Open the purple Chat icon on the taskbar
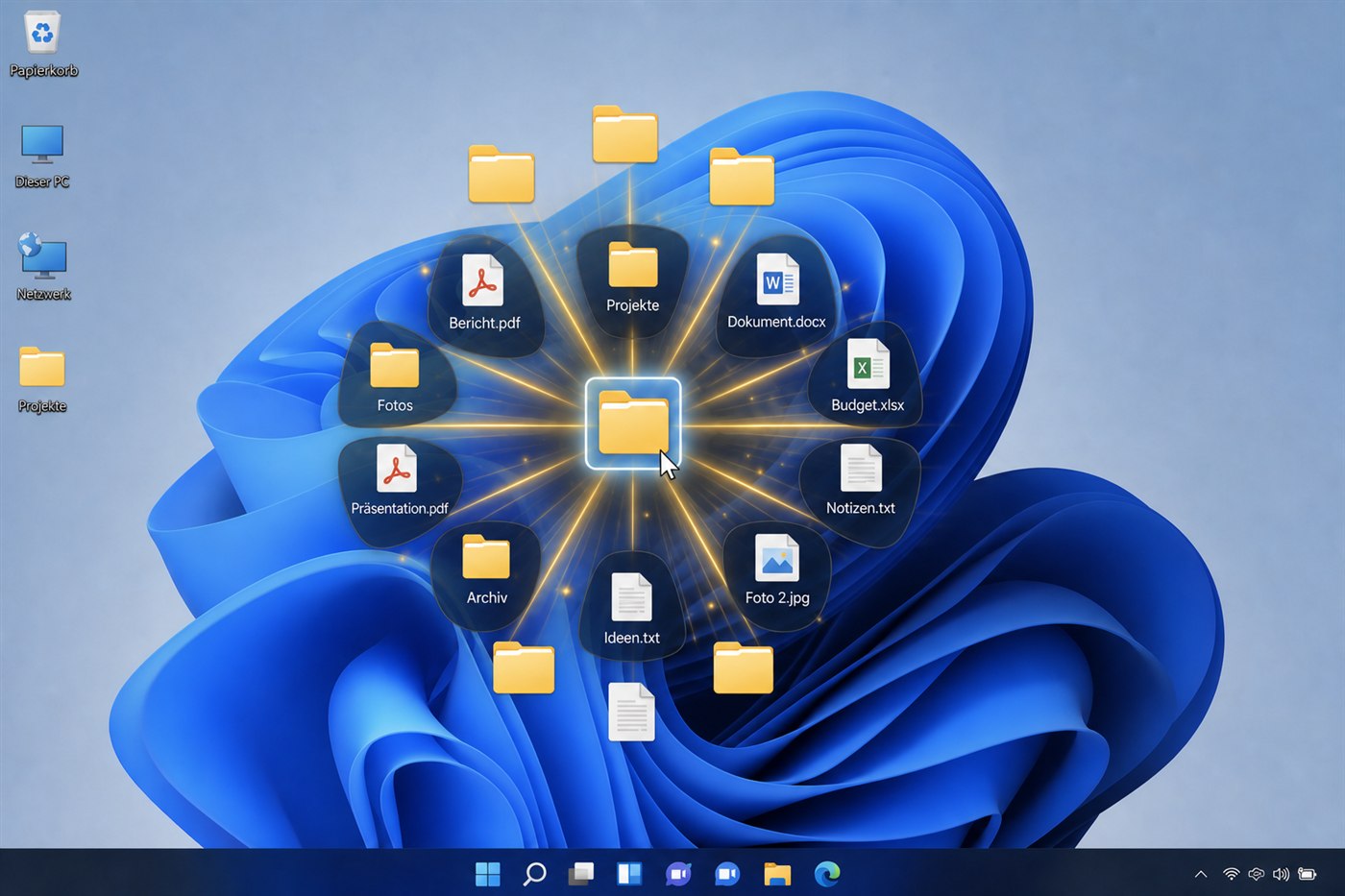This screenshot has width=1345, height=896. 678,874
